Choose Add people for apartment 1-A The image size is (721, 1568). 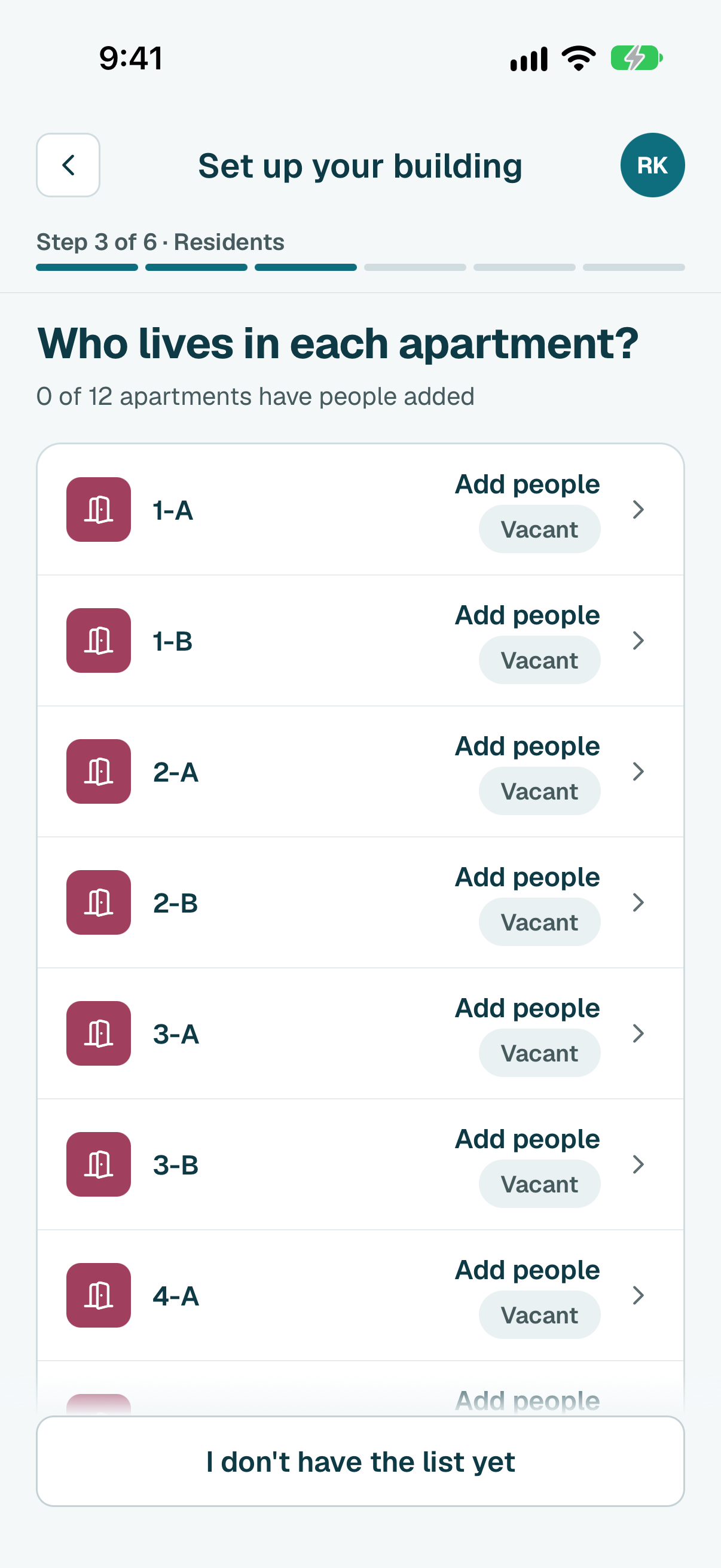(x=527, y=484)
